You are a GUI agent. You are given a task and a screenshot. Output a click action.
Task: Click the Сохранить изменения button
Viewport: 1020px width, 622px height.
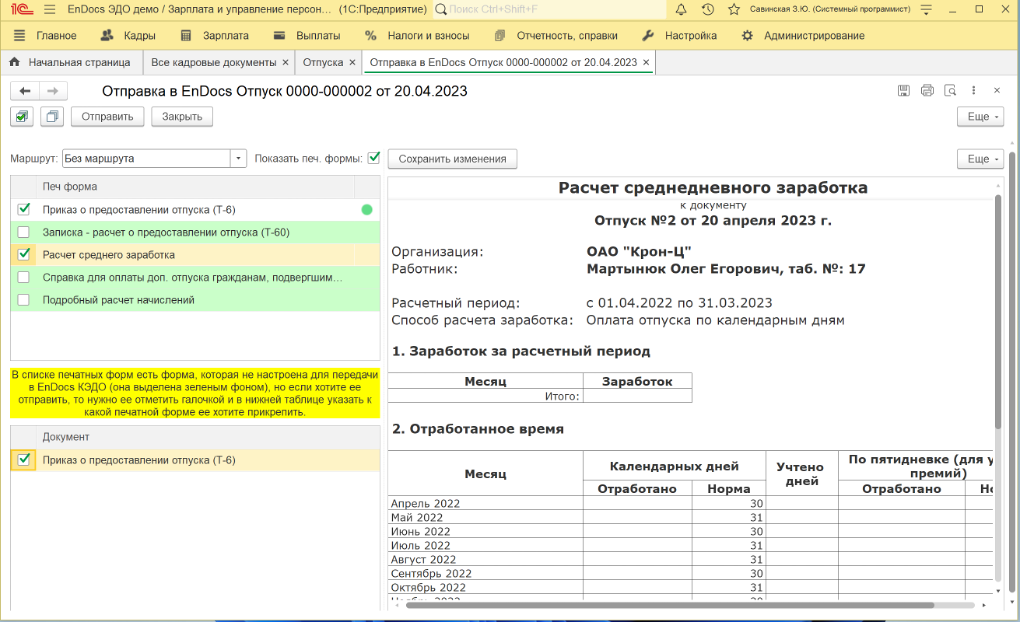pyautogui.click(x=452, y=159)
